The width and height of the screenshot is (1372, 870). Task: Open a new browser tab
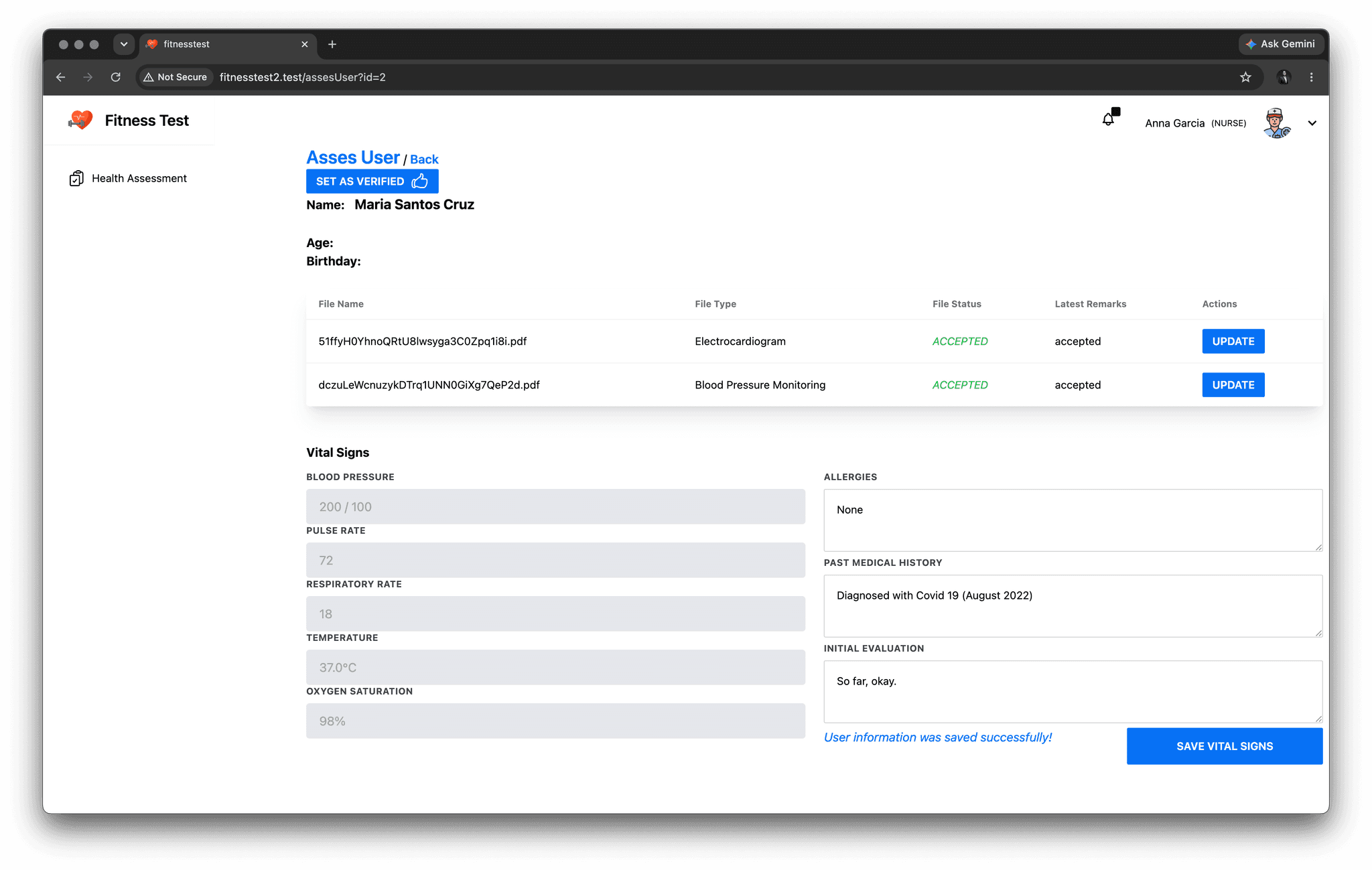332,44
